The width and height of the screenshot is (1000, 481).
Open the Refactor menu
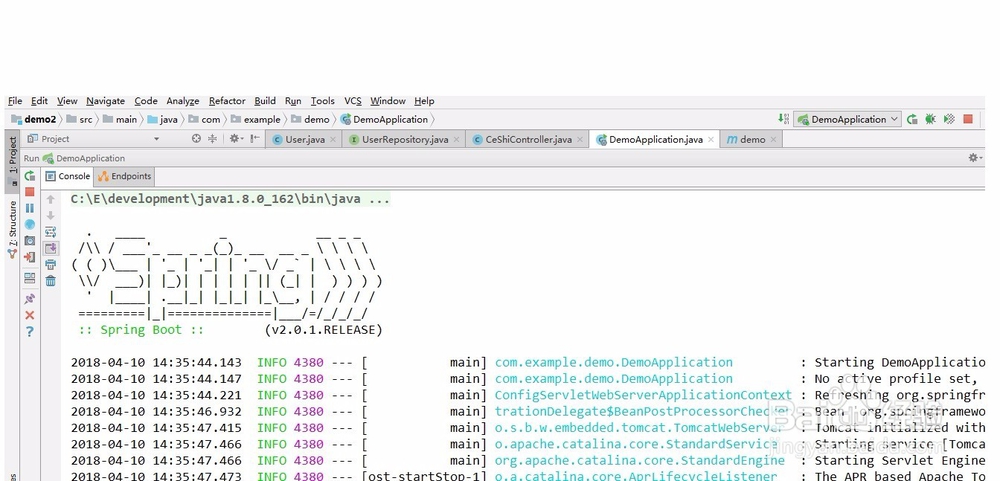coord(226,101)
